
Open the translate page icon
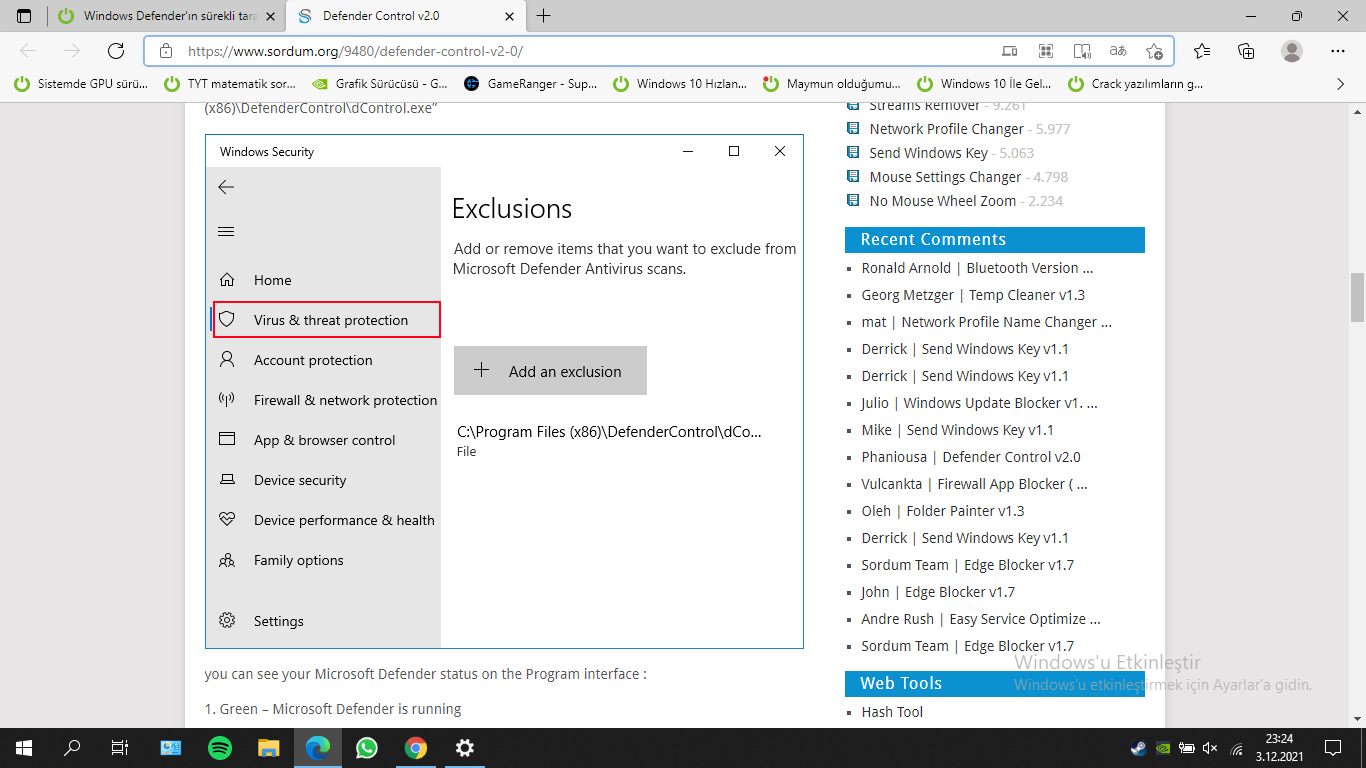point(1118,51)
